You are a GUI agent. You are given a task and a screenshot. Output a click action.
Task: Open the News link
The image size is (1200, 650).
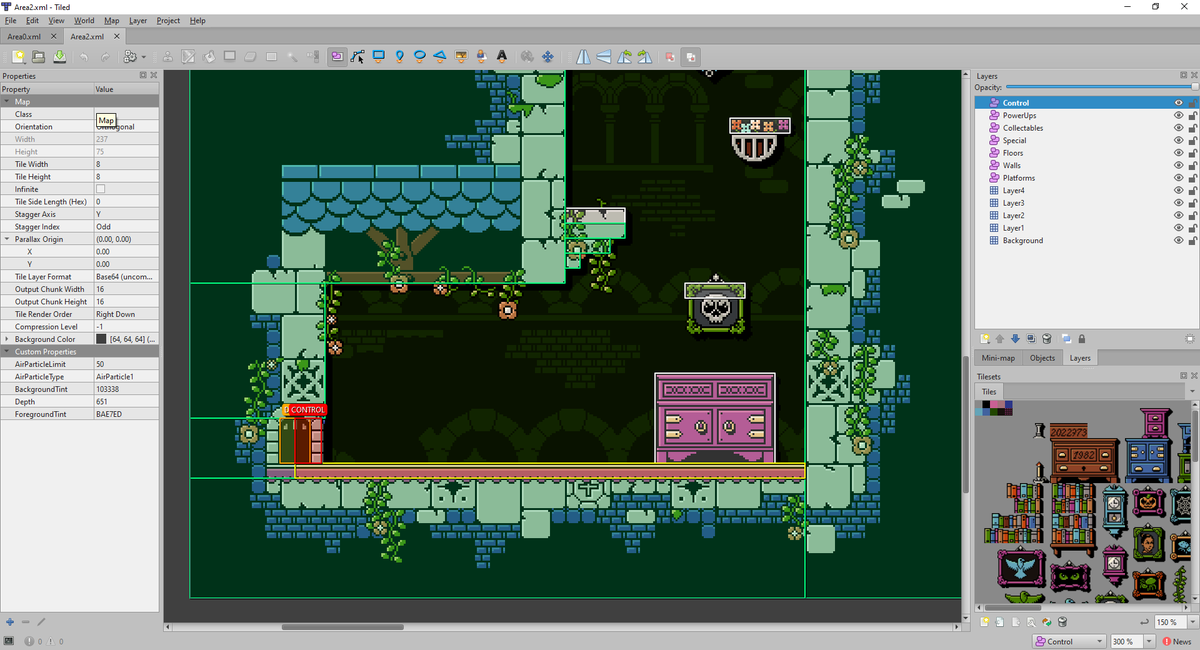1177,641
